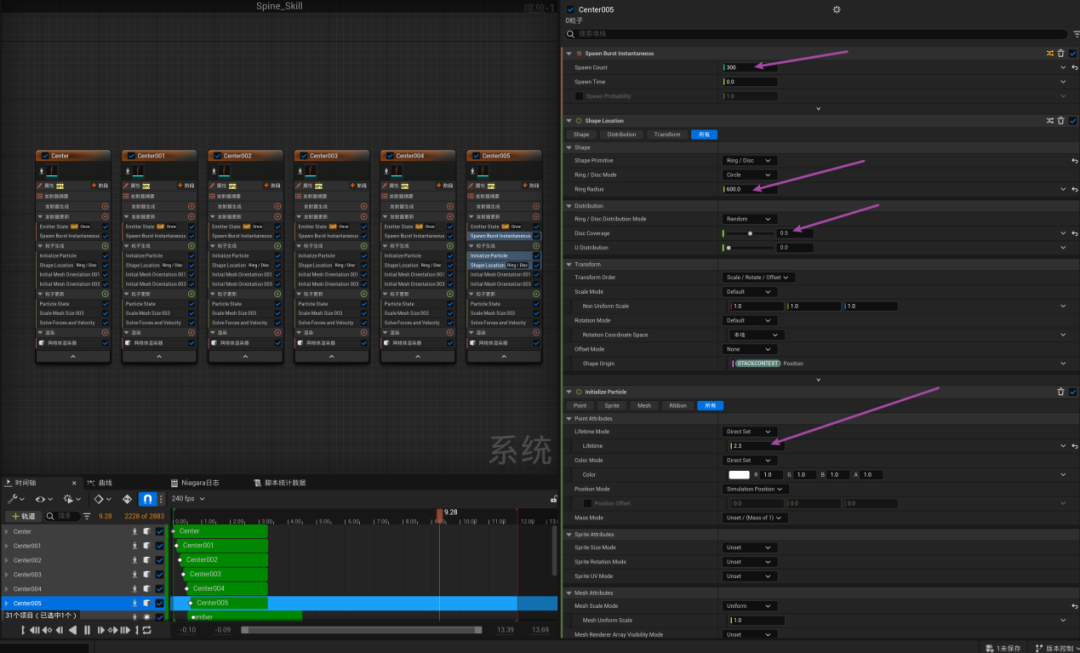Image resolution: width=1080 pixels, height=653 pixels.
Task: Uncheck Emitter State on the Center005 node
Action: pyautogui.click(x=536, y=227)
